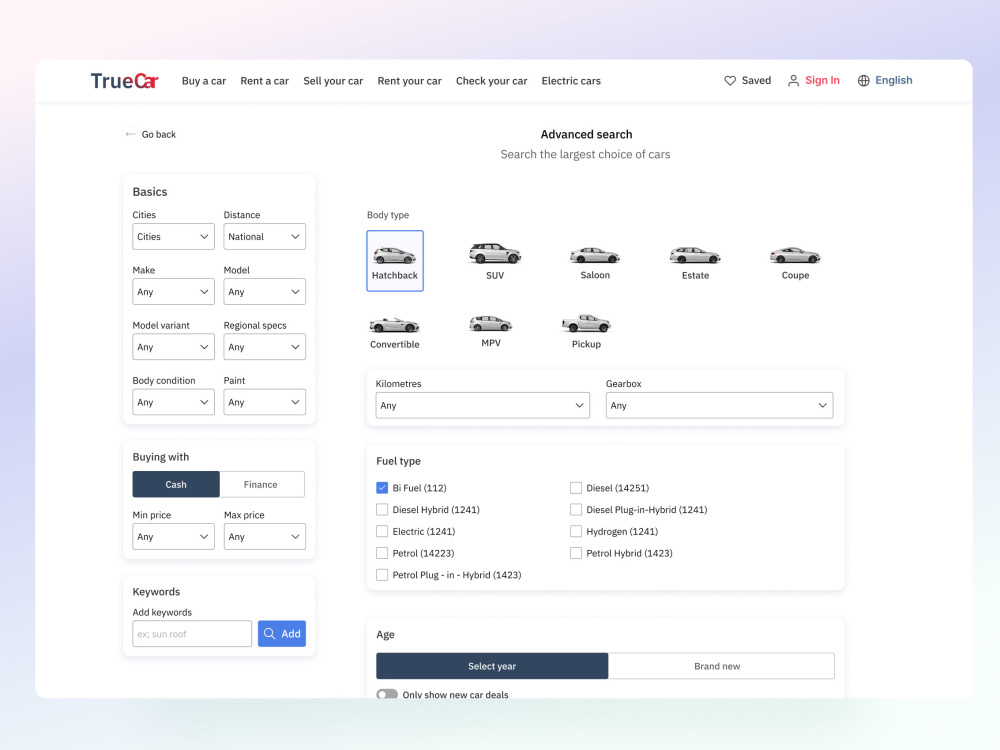The image size is (1000, 750).
Task: Click the Add keywords input field
Action: coord(192,634)
